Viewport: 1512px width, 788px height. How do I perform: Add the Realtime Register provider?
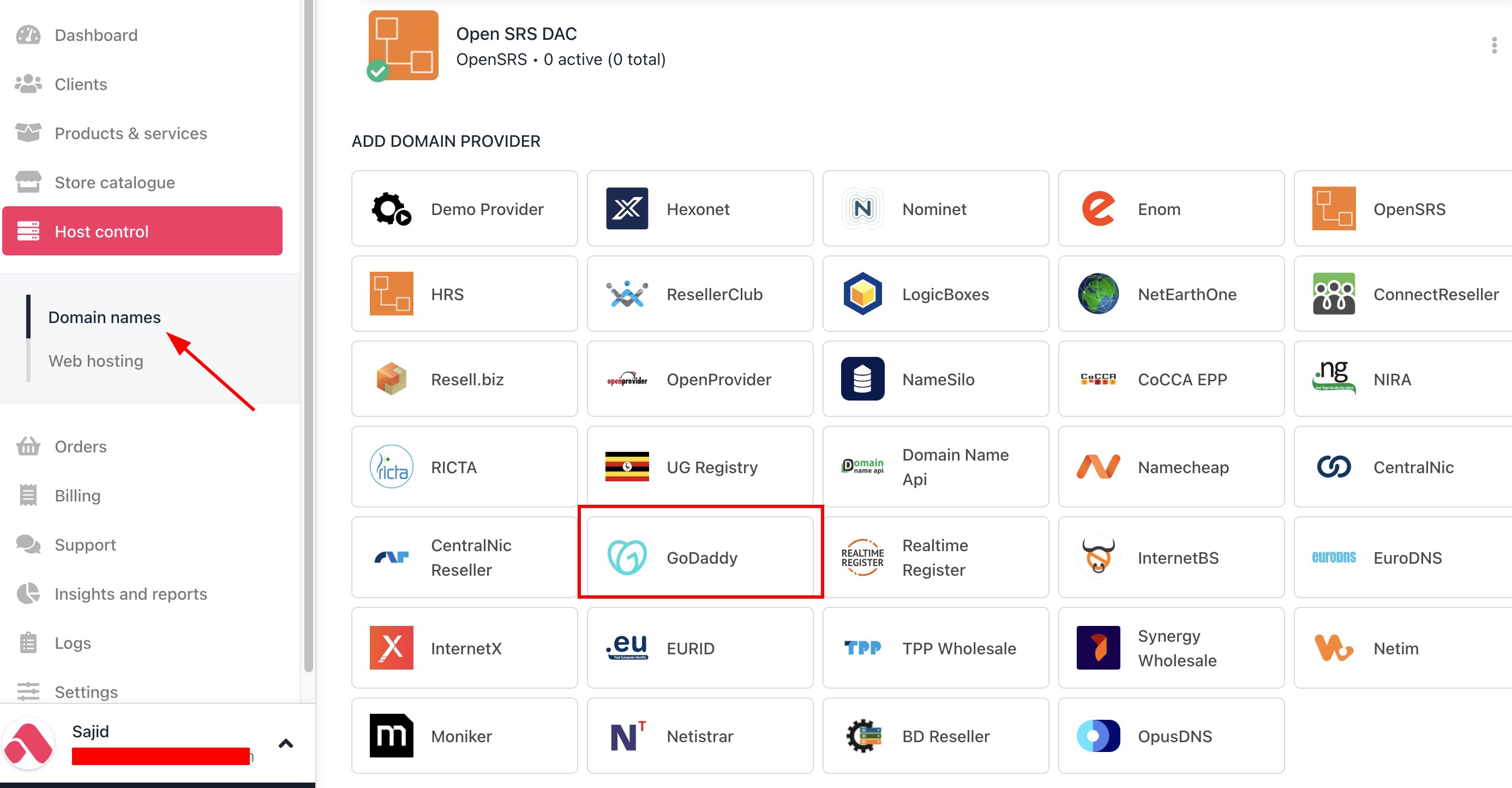[x=935, y=557]
